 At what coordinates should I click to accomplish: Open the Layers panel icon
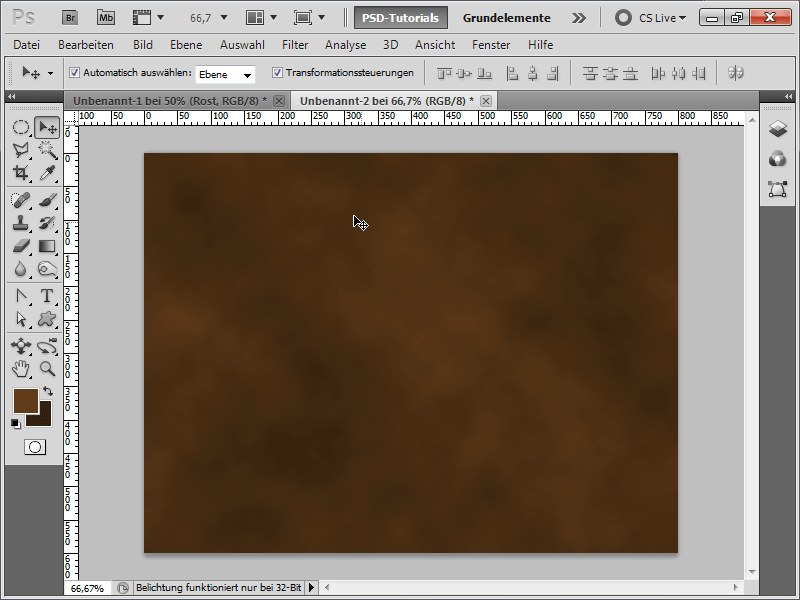pyautogui.click(x=778, y=129)
